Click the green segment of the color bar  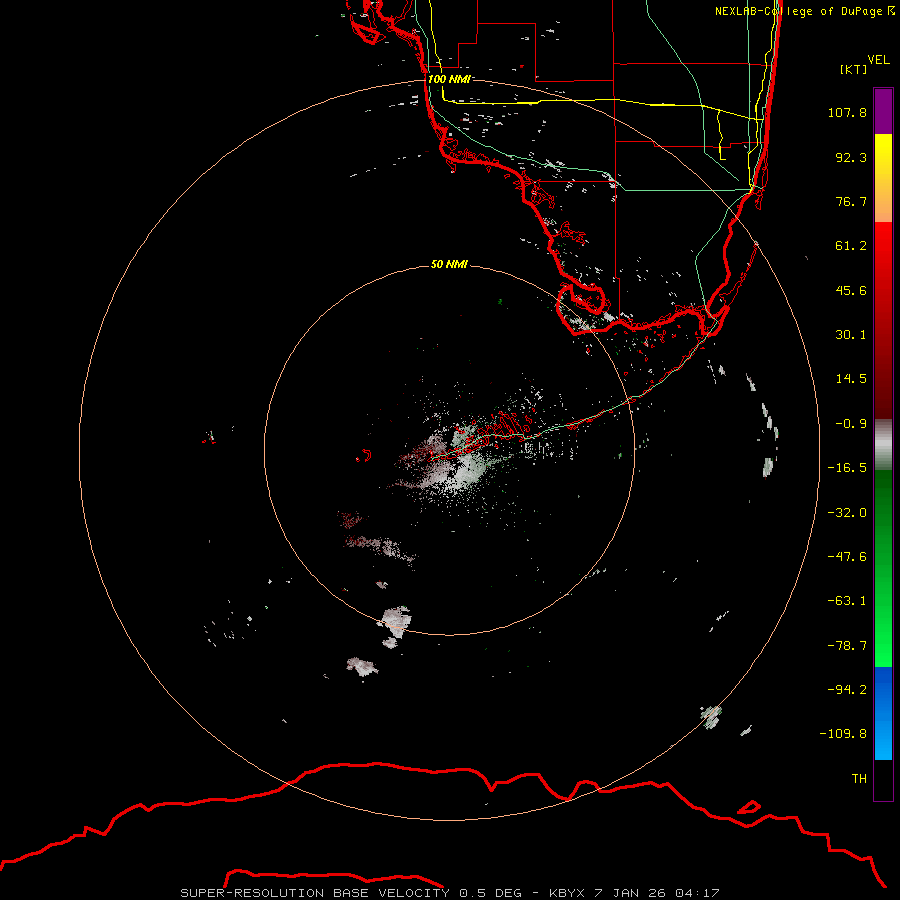(883, 569)
